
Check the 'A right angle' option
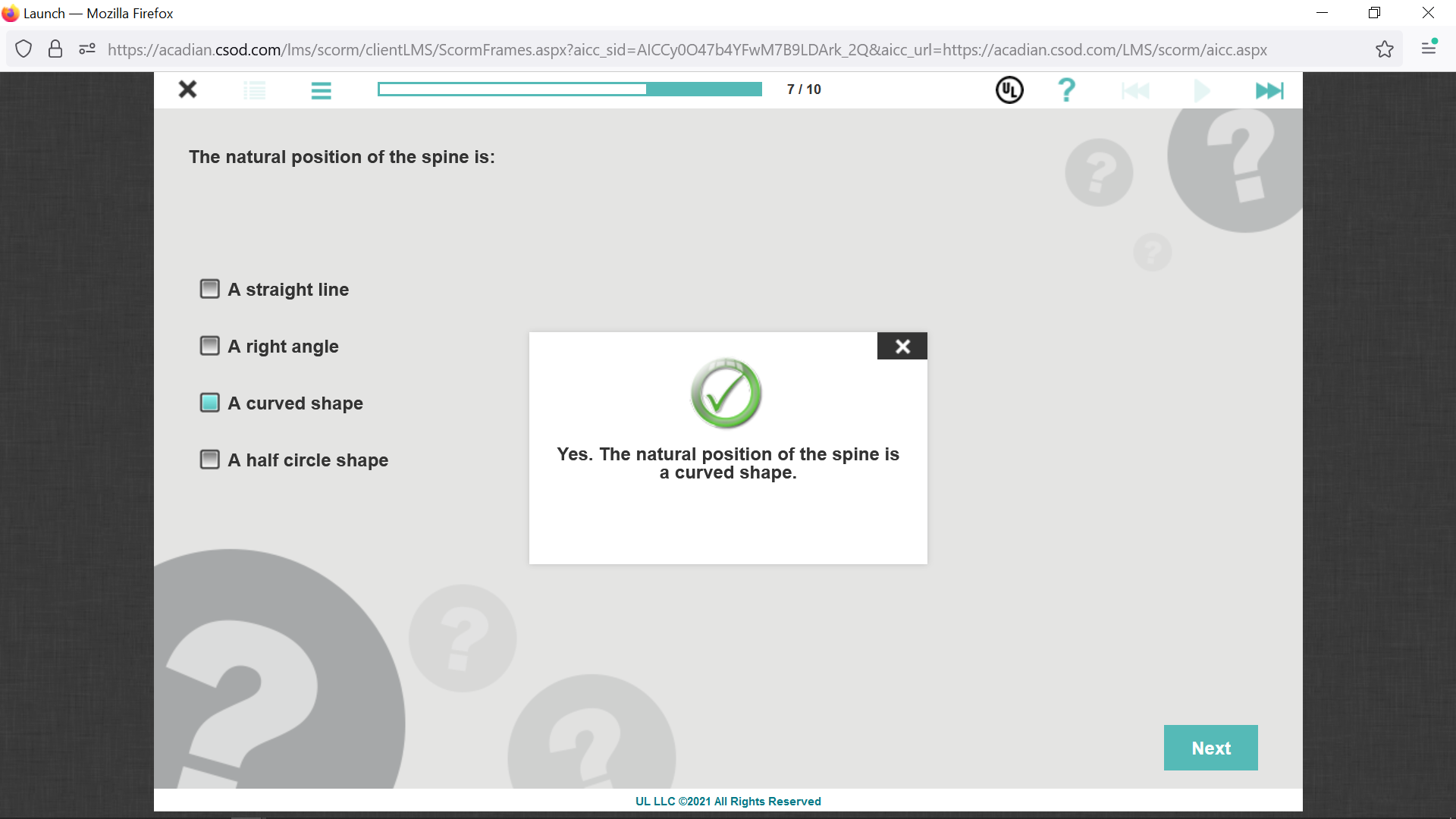(x=210, y=346)
